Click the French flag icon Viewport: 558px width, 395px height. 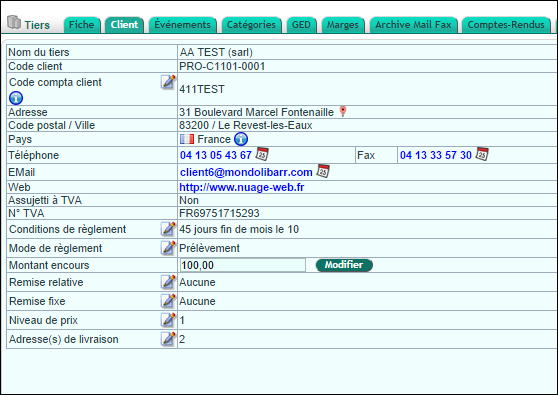pyautogui.click(x=187, y=139)
